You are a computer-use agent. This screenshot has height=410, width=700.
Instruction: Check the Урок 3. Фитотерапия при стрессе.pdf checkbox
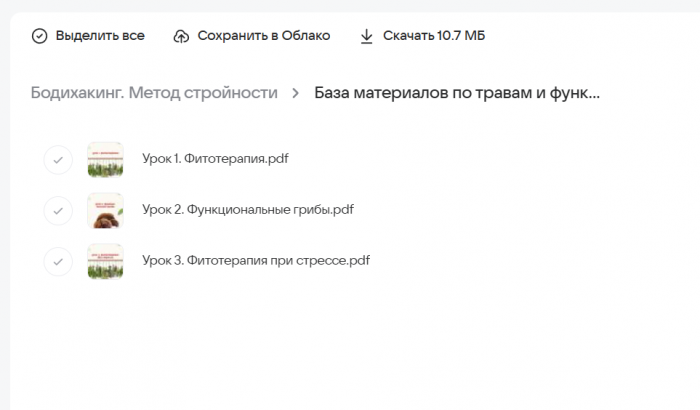(58, 261)
